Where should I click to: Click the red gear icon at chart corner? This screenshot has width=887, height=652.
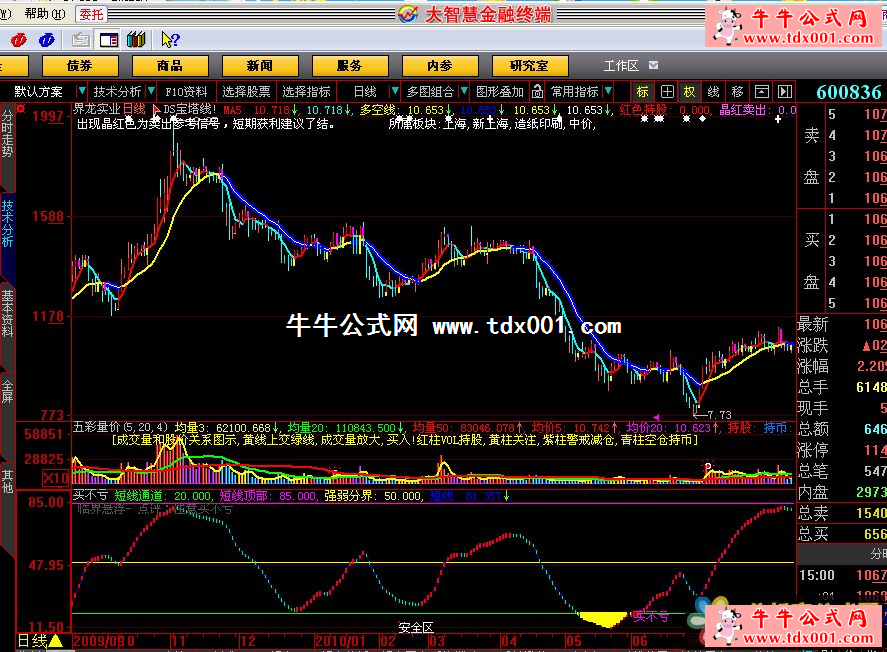21,109
